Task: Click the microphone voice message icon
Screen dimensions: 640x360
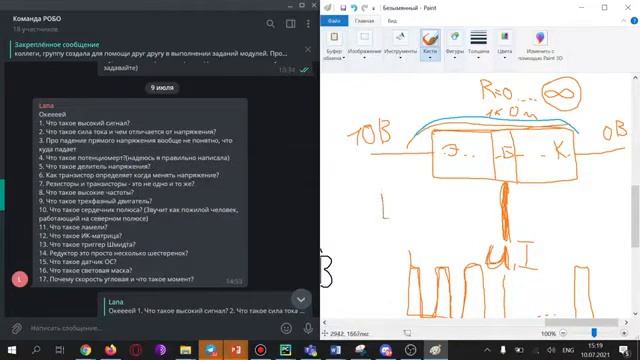Action: click(308, 328)
